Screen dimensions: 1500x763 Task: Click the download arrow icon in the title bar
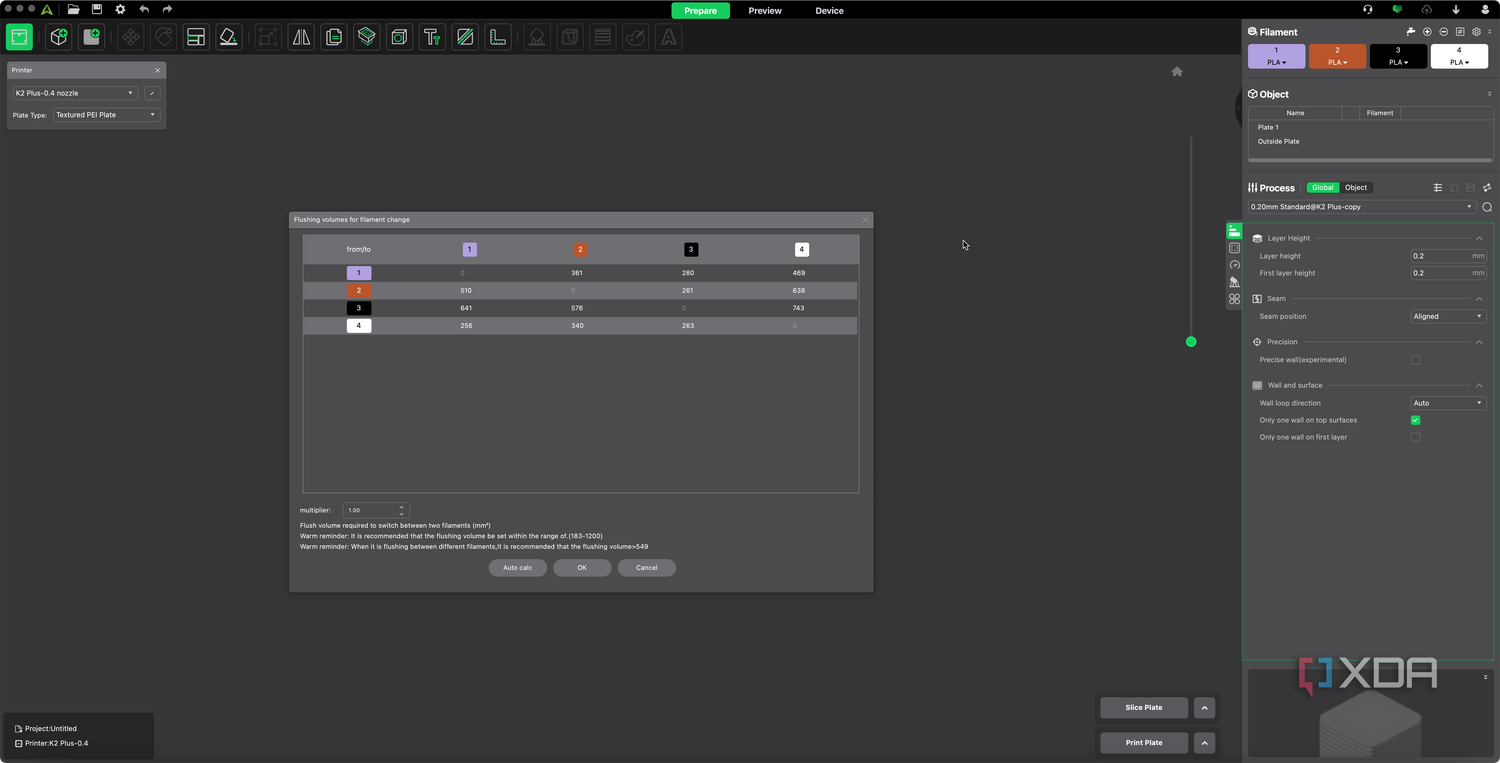tap(1456, 10)
